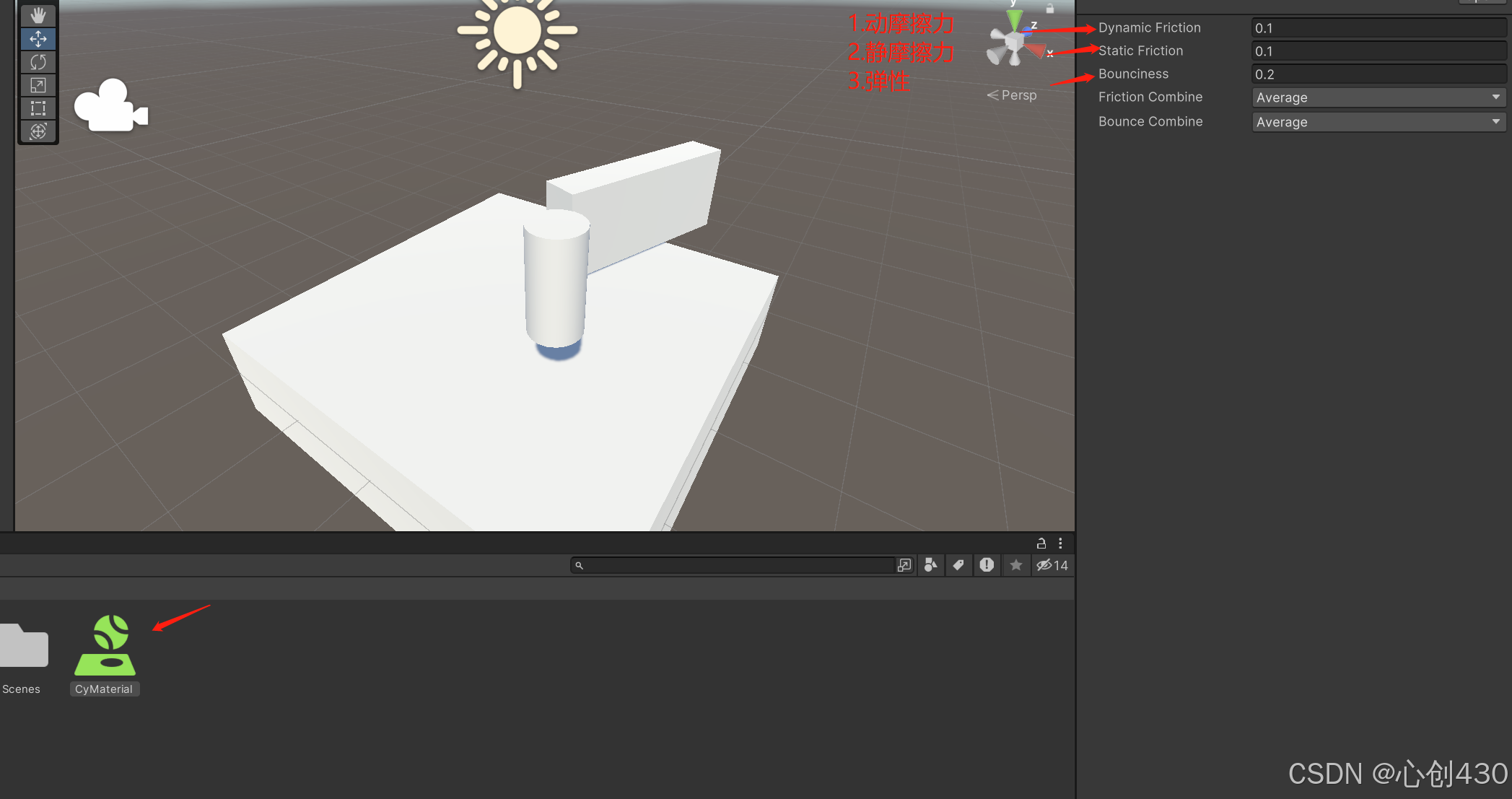Select the Scale tool
1512x799 pixels.
(38, 85)
